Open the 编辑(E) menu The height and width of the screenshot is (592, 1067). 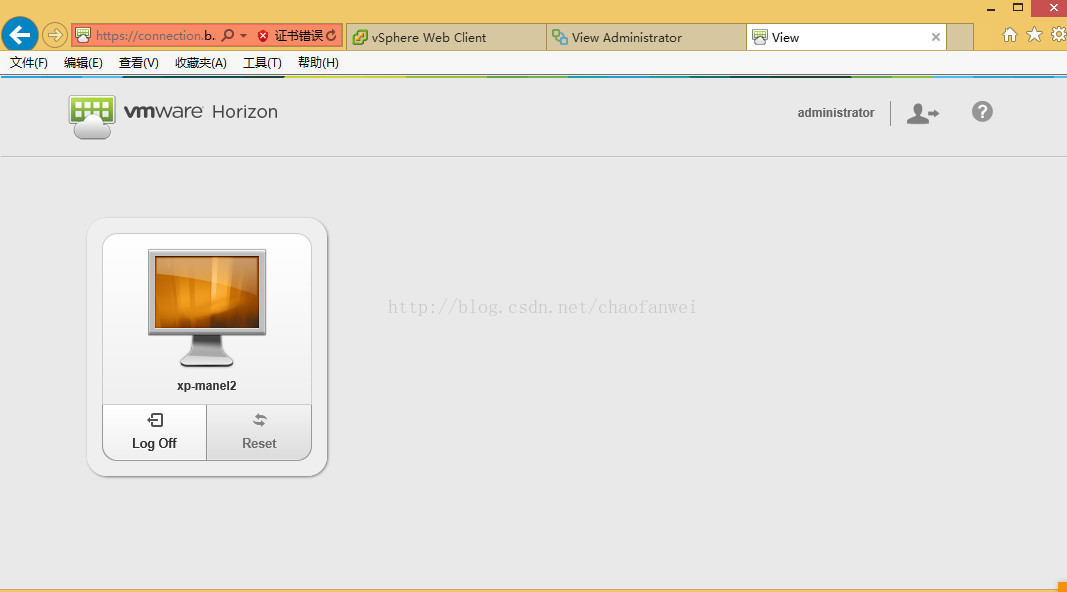[83, 63]
